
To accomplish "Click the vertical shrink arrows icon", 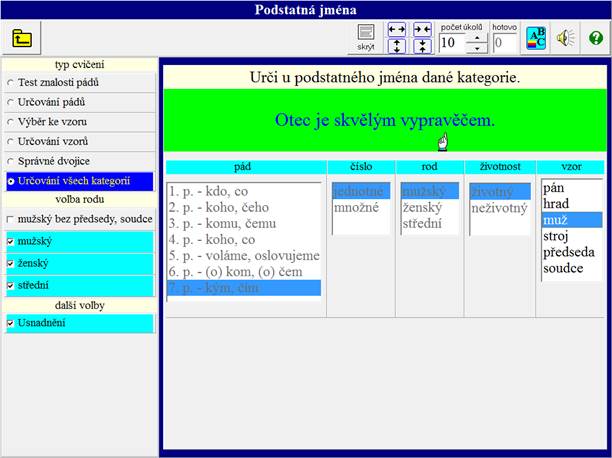I will [x=422, y=46].
